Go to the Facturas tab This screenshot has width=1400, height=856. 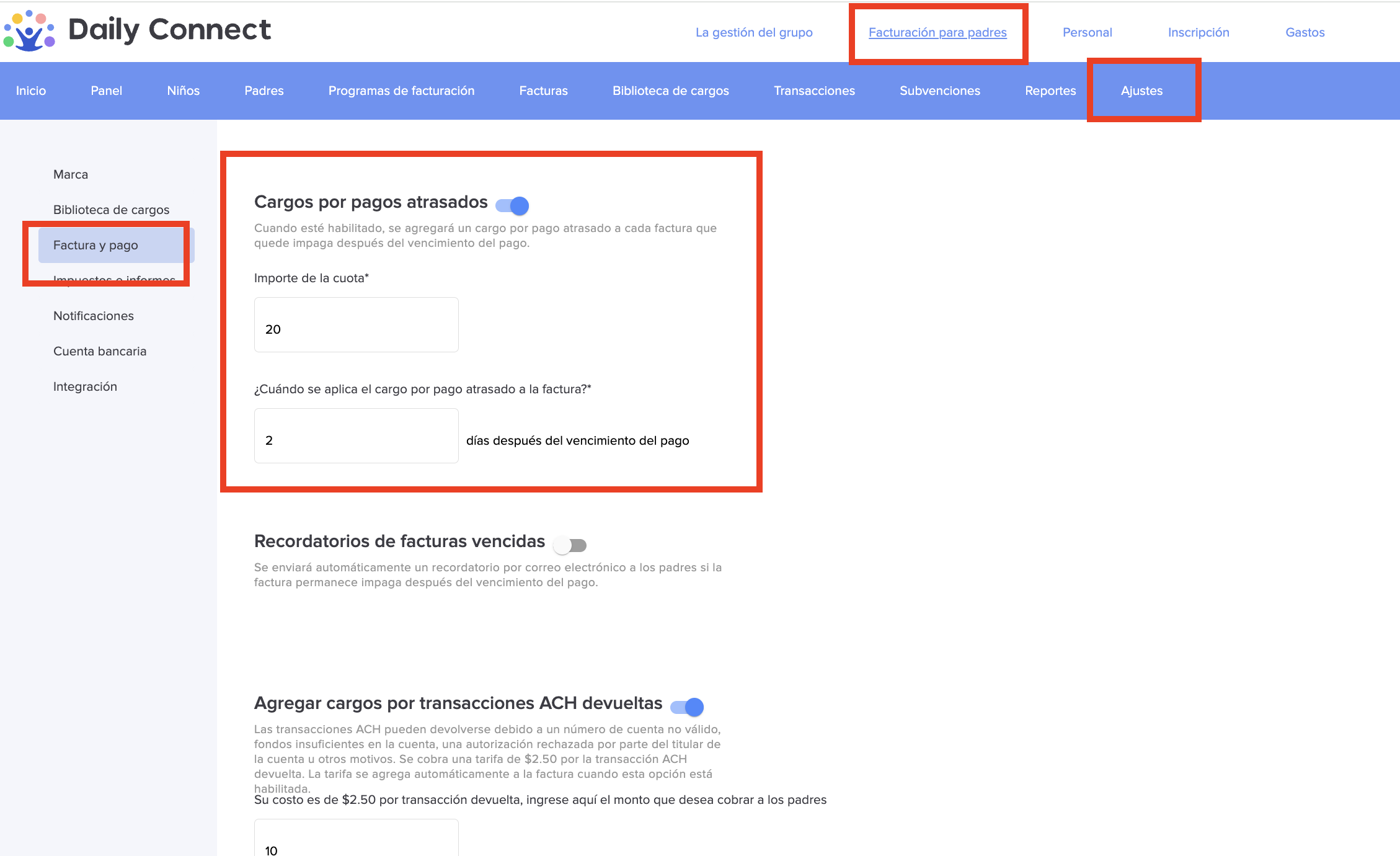[x=543, y=91]
